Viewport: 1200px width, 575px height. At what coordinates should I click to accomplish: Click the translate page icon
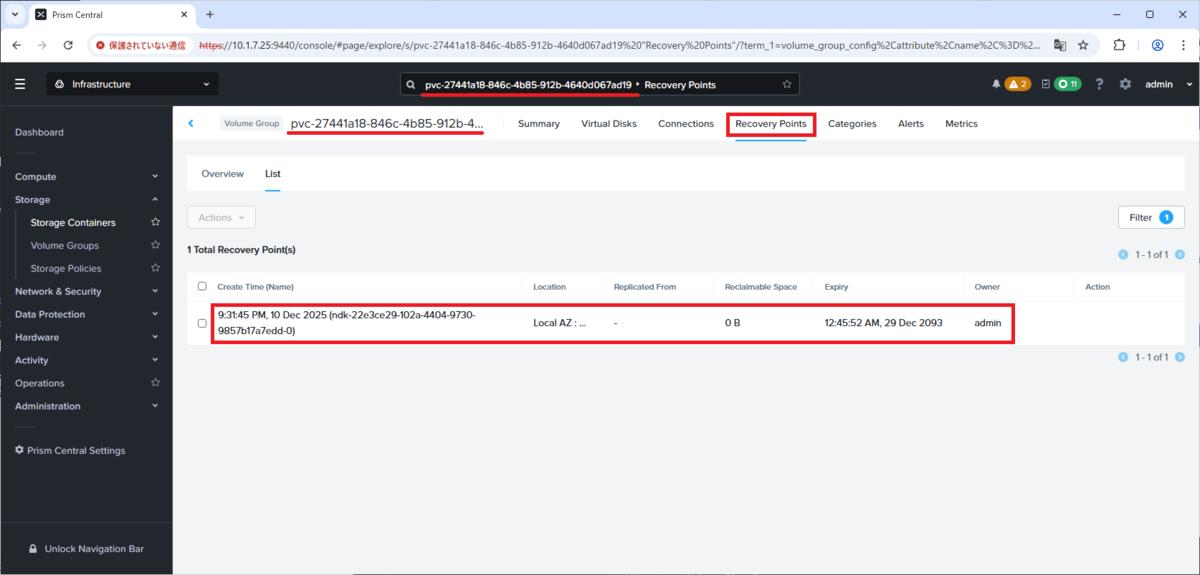point(1060,45)
